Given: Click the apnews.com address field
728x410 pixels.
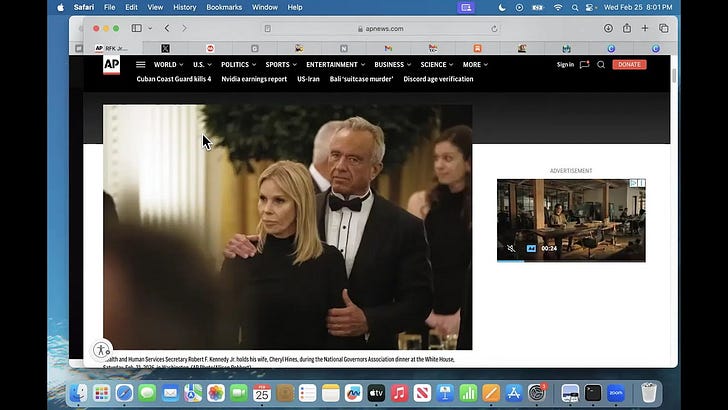Looking at the screenshot, I should (x=381, y=29).
